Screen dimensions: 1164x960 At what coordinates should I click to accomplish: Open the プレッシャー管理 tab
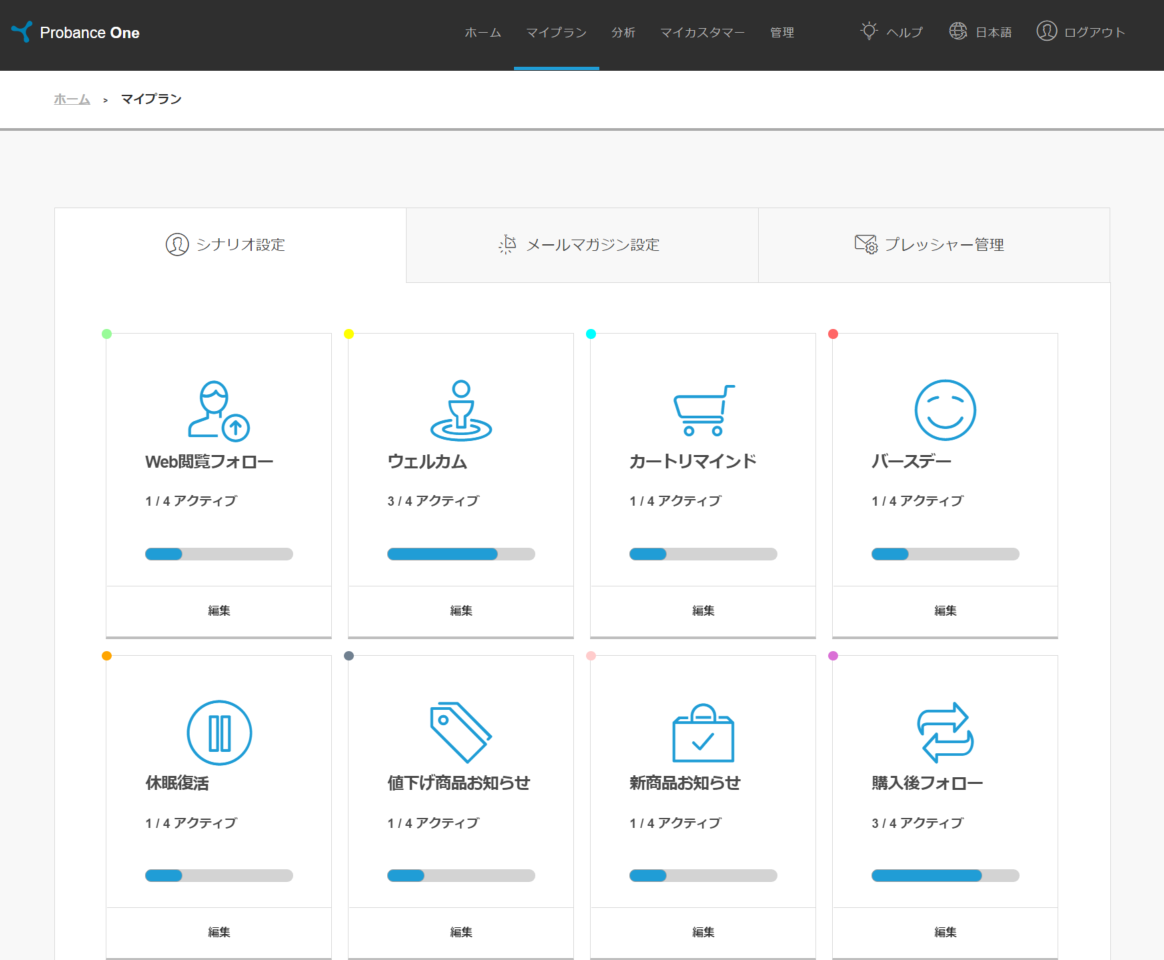tap(933, 244)
